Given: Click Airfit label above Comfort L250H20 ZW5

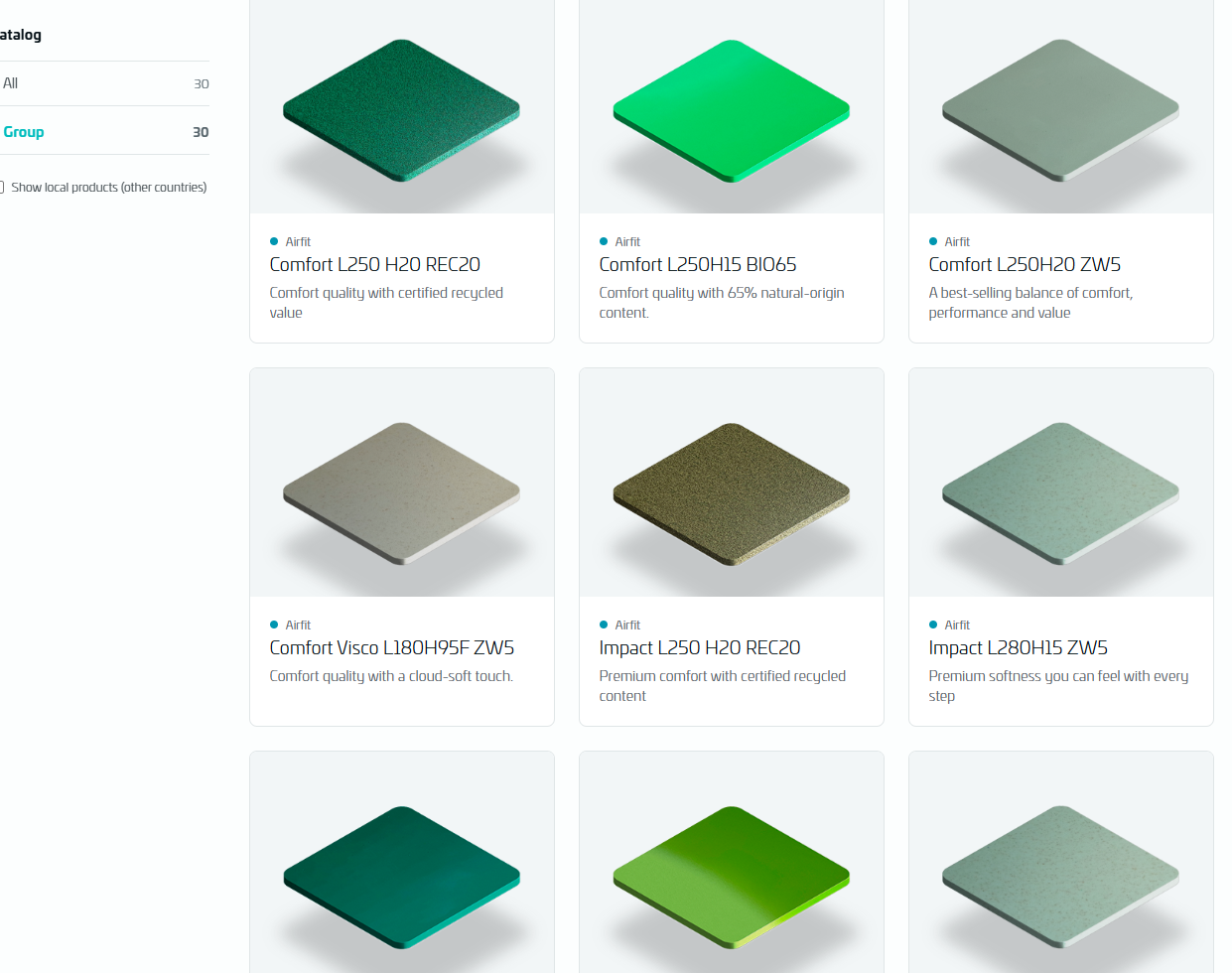Looking at the screenshot, I should [x=957, y=241].
